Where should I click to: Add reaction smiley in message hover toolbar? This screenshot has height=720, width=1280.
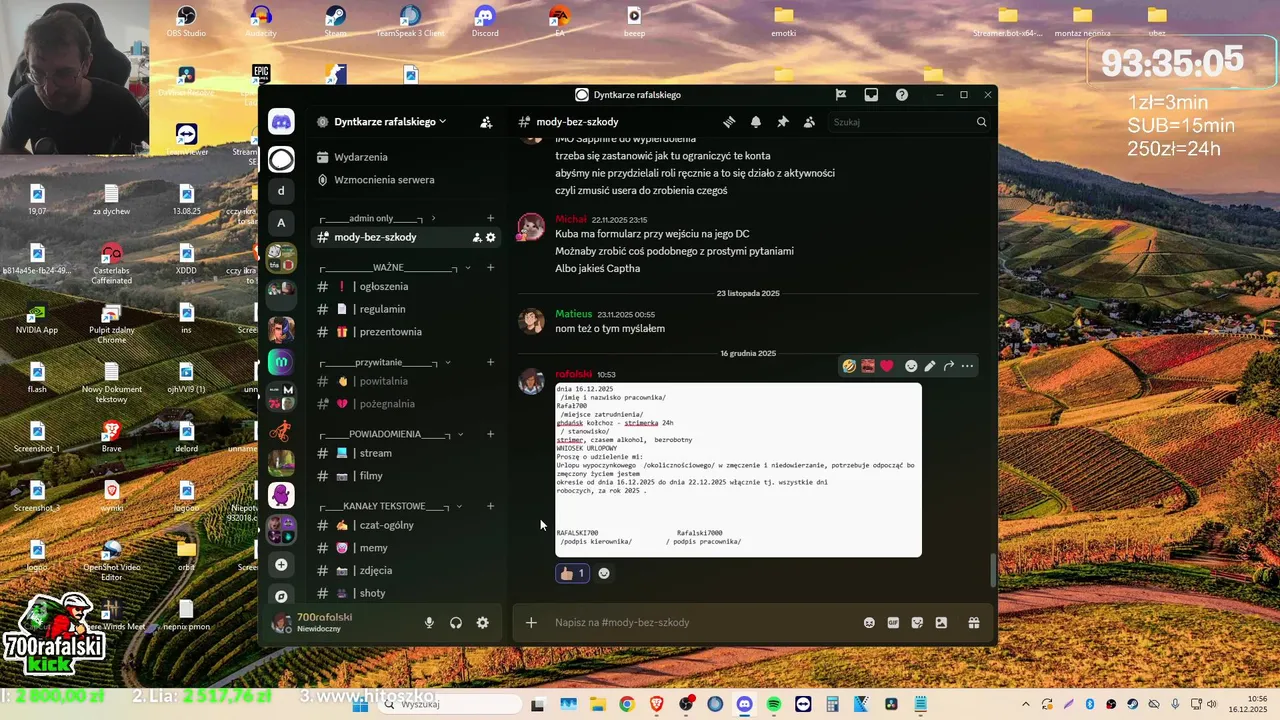pyautogui.click(x=911, y=366)
